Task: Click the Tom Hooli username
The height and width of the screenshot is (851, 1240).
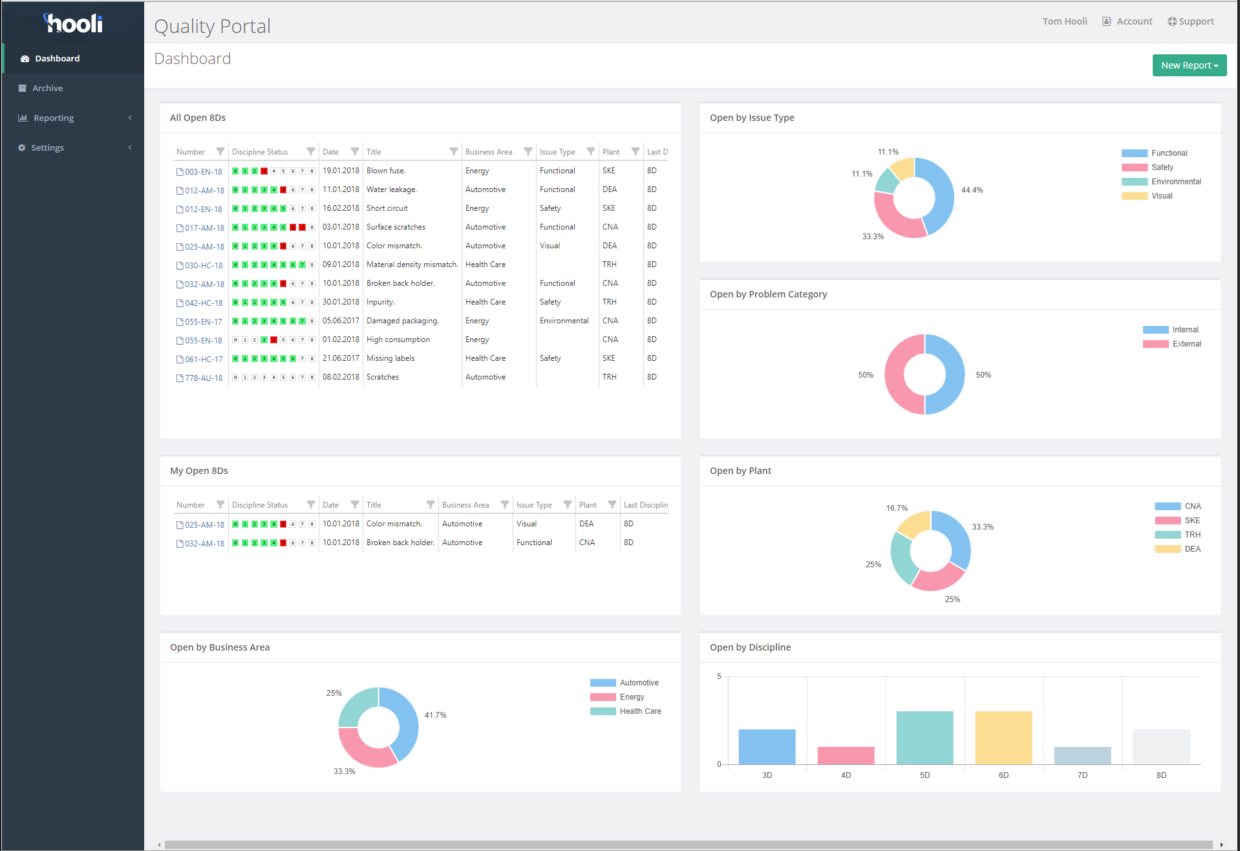Action: [x=1064, y=20]
